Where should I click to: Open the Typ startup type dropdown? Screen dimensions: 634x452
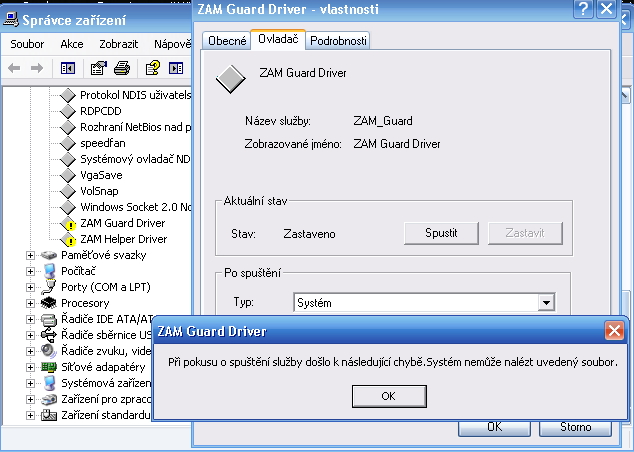pos(546,302)
